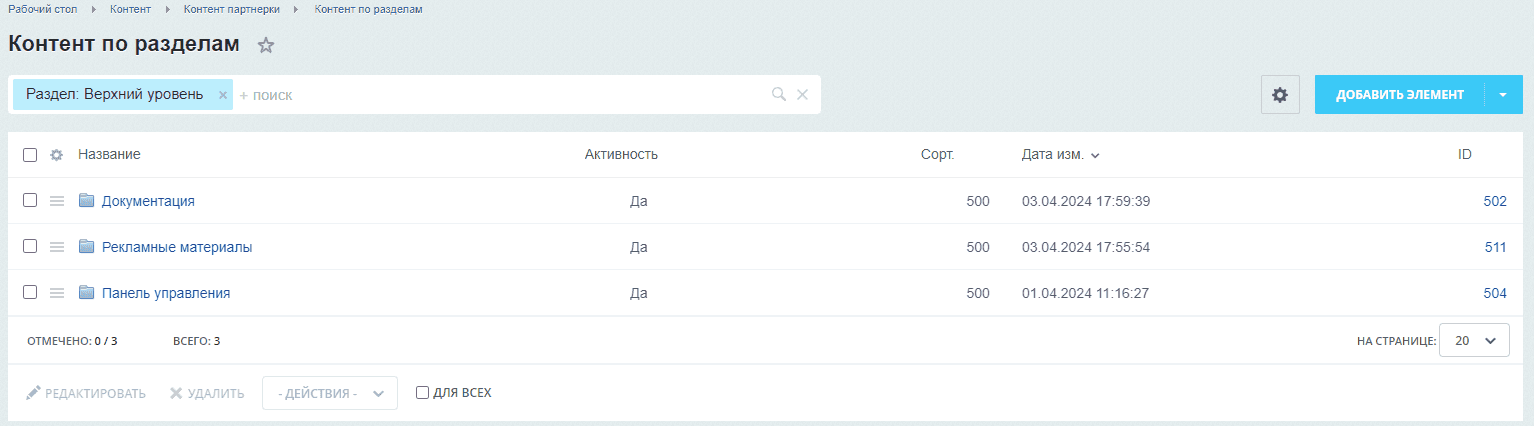Focus the '+ поиск' search input
The height and width of the screenshot is (426, 1534).
500,95
